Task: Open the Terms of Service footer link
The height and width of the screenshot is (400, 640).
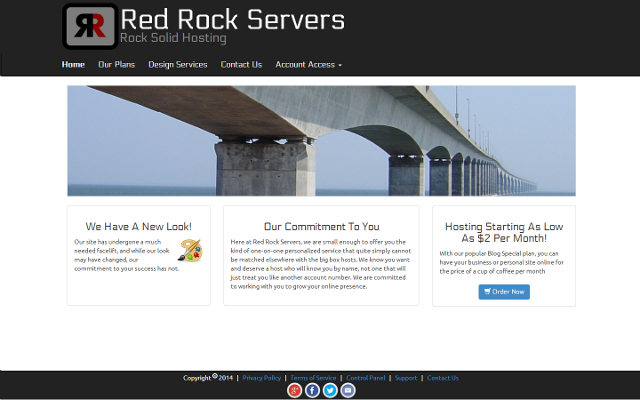Action: point(313,378)
